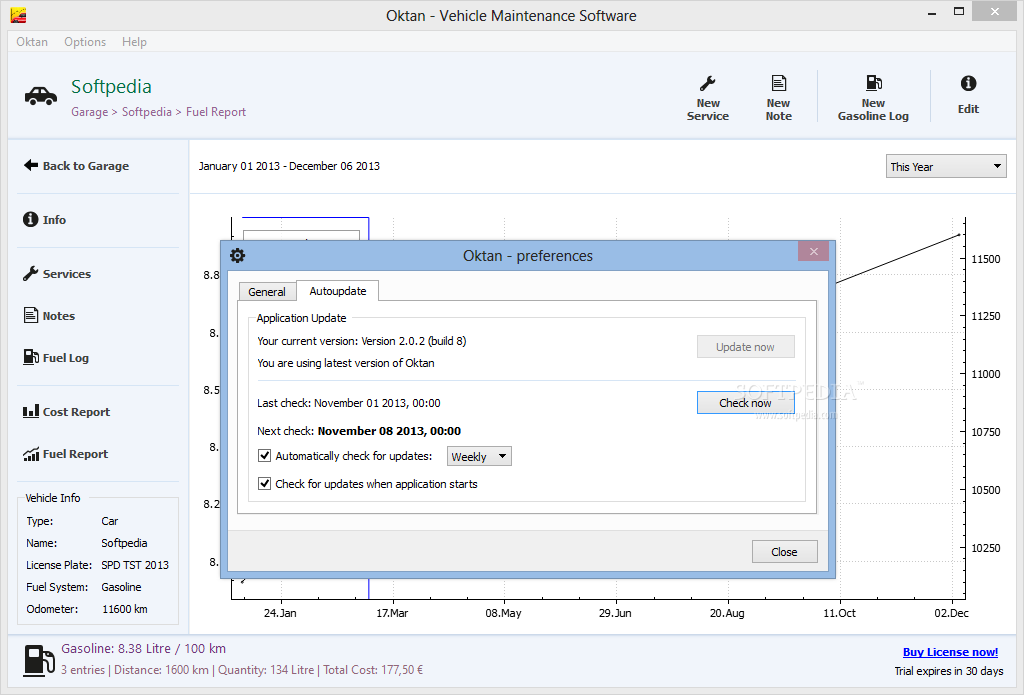This screenshot has height=695, width=1024.
Task: Toggle Automatically check for updates checkbox
Action: click(264, 455)
